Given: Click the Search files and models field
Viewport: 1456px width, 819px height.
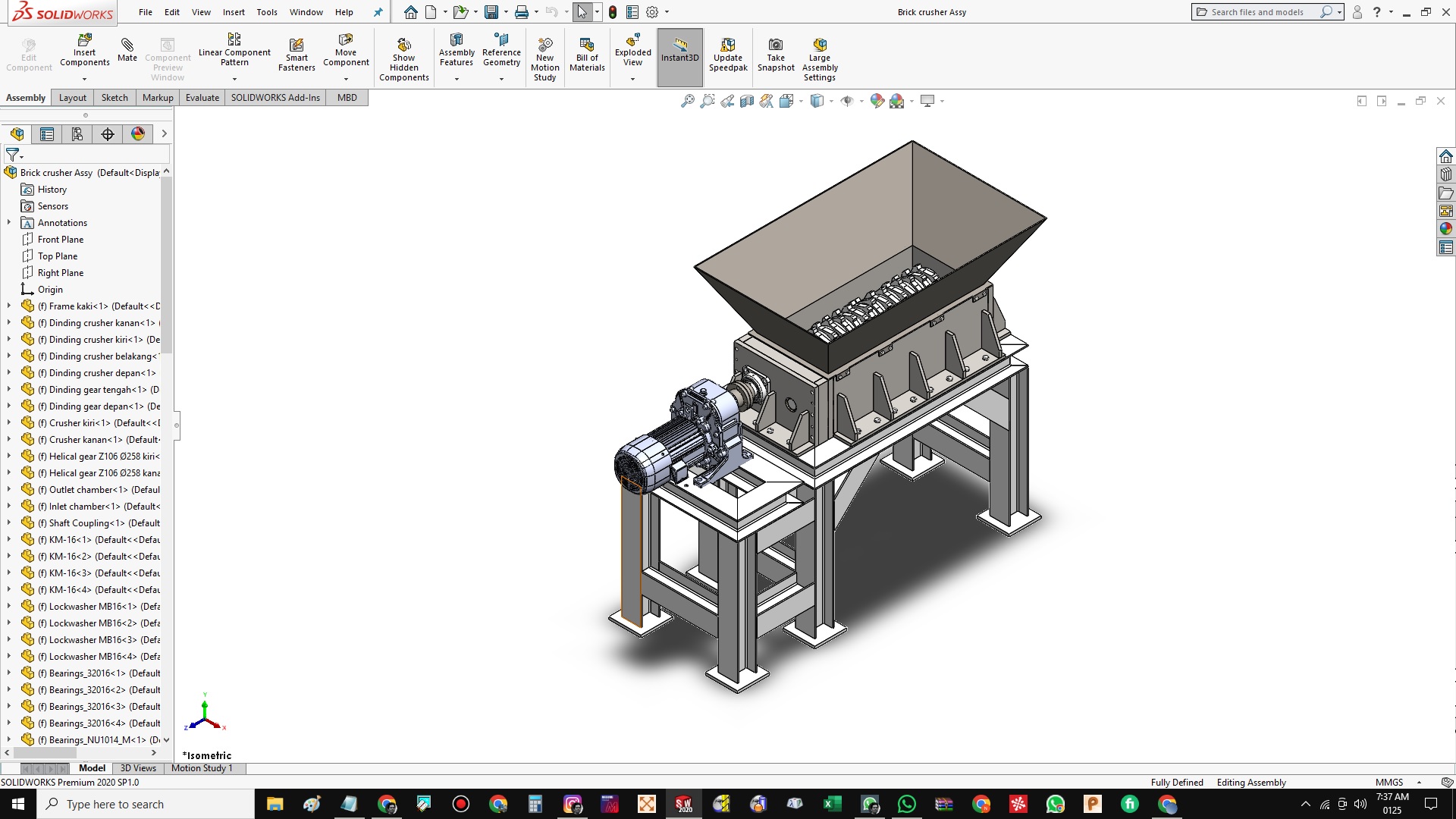Looking at the screenshot, I should (1257, 12).
